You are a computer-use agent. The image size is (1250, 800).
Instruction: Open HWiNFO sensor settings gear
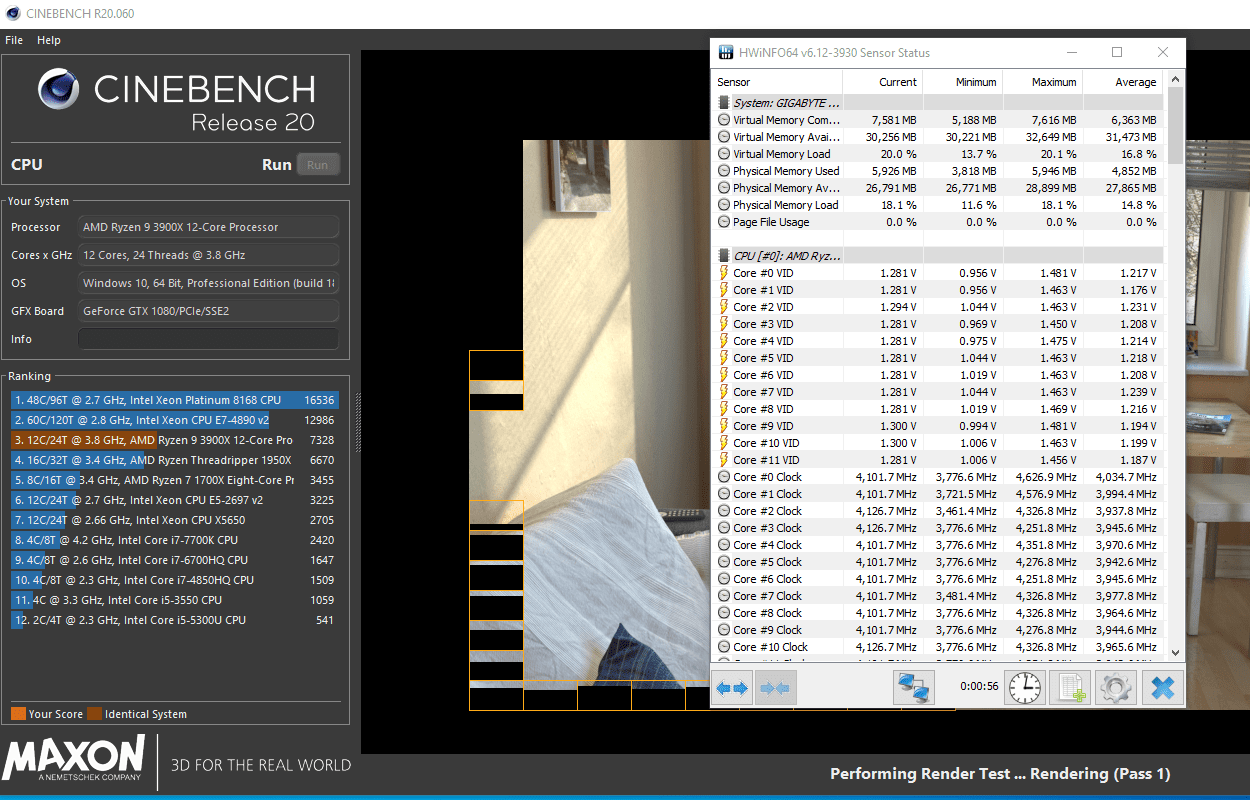(1116, 688)
